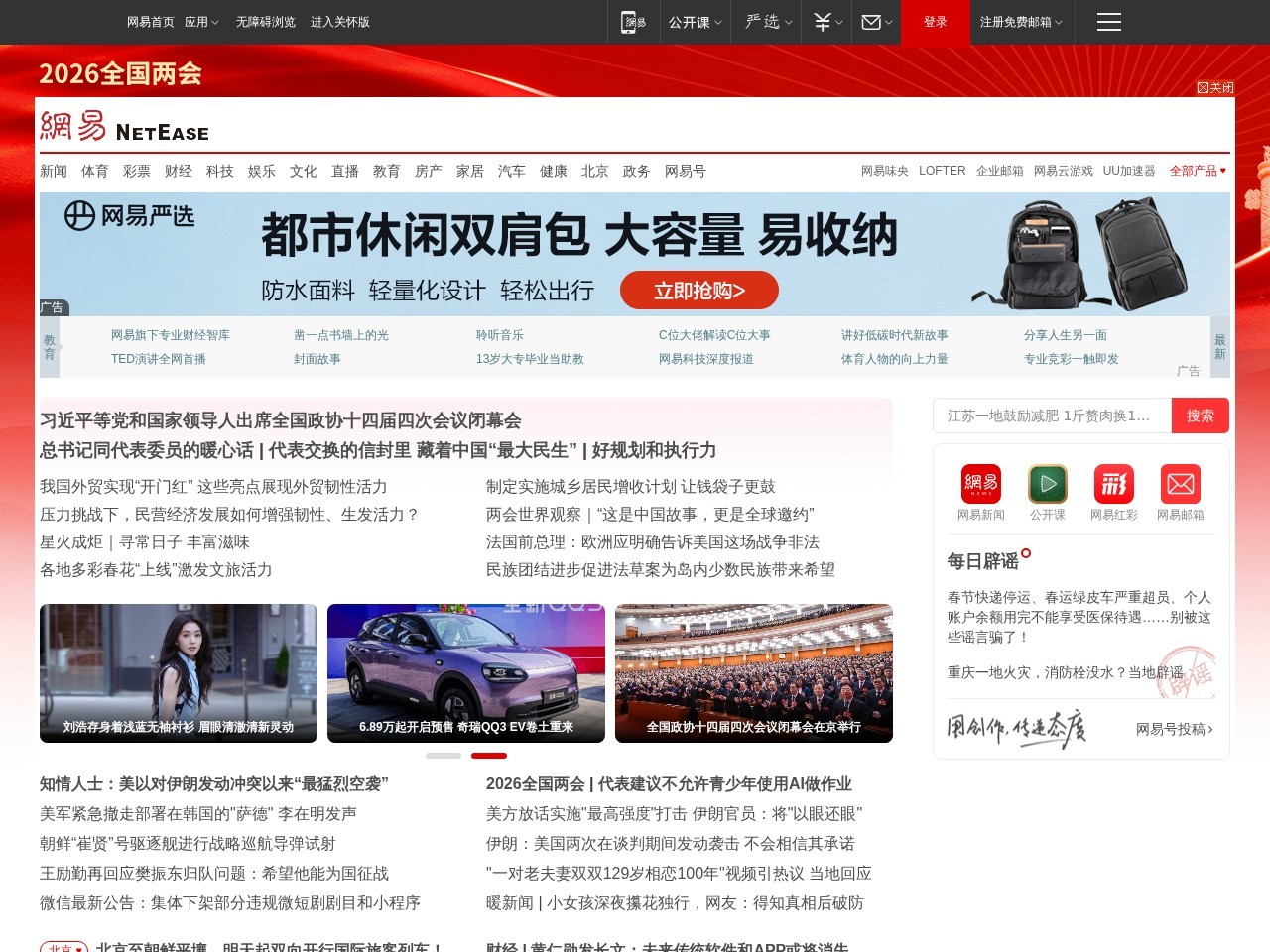Open the 公开课 open course play icon
1270x952 pixels.
pos(1047,483)
